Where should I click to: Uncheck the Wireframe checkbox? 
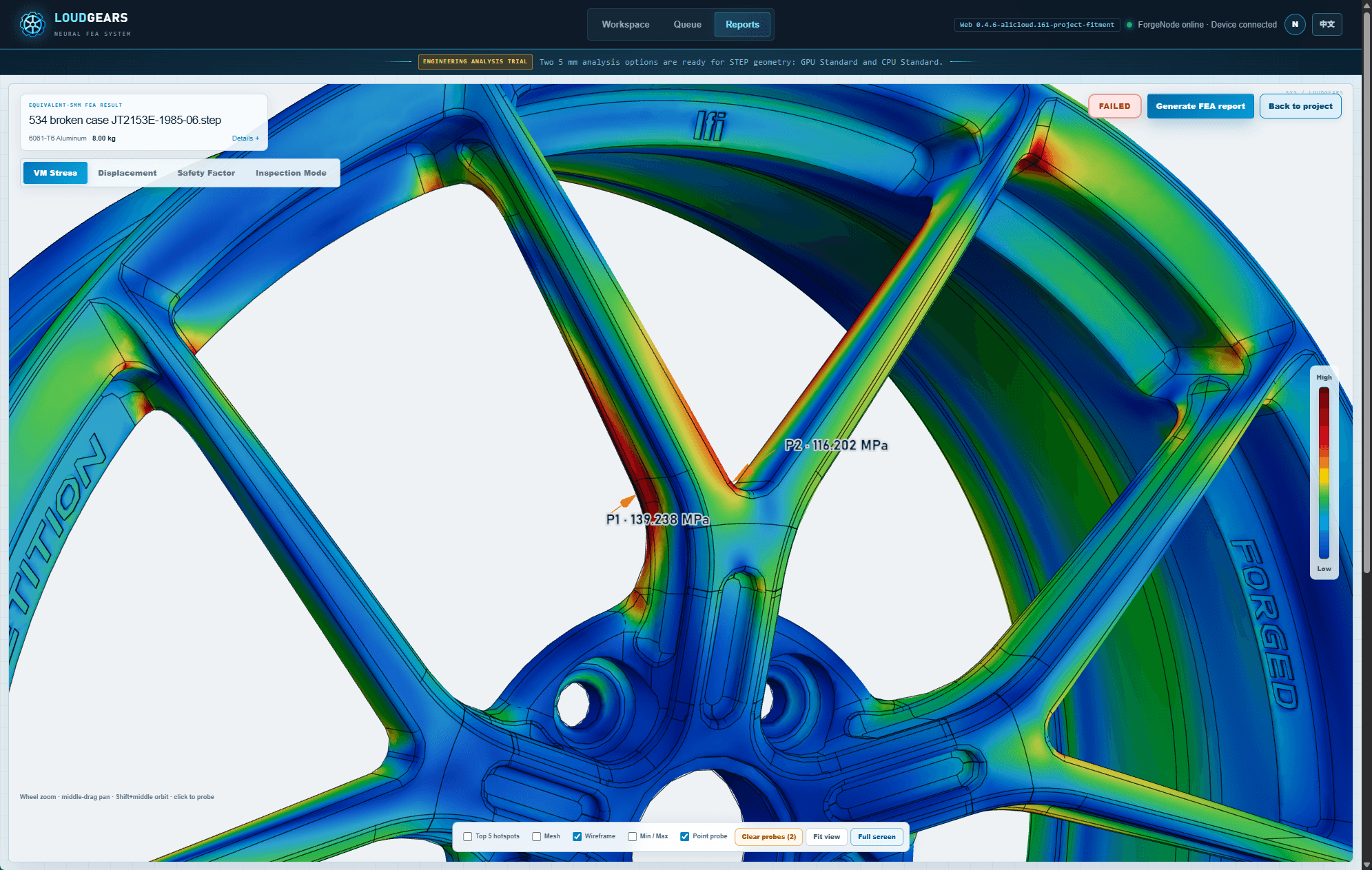click(x=577, y=836)
